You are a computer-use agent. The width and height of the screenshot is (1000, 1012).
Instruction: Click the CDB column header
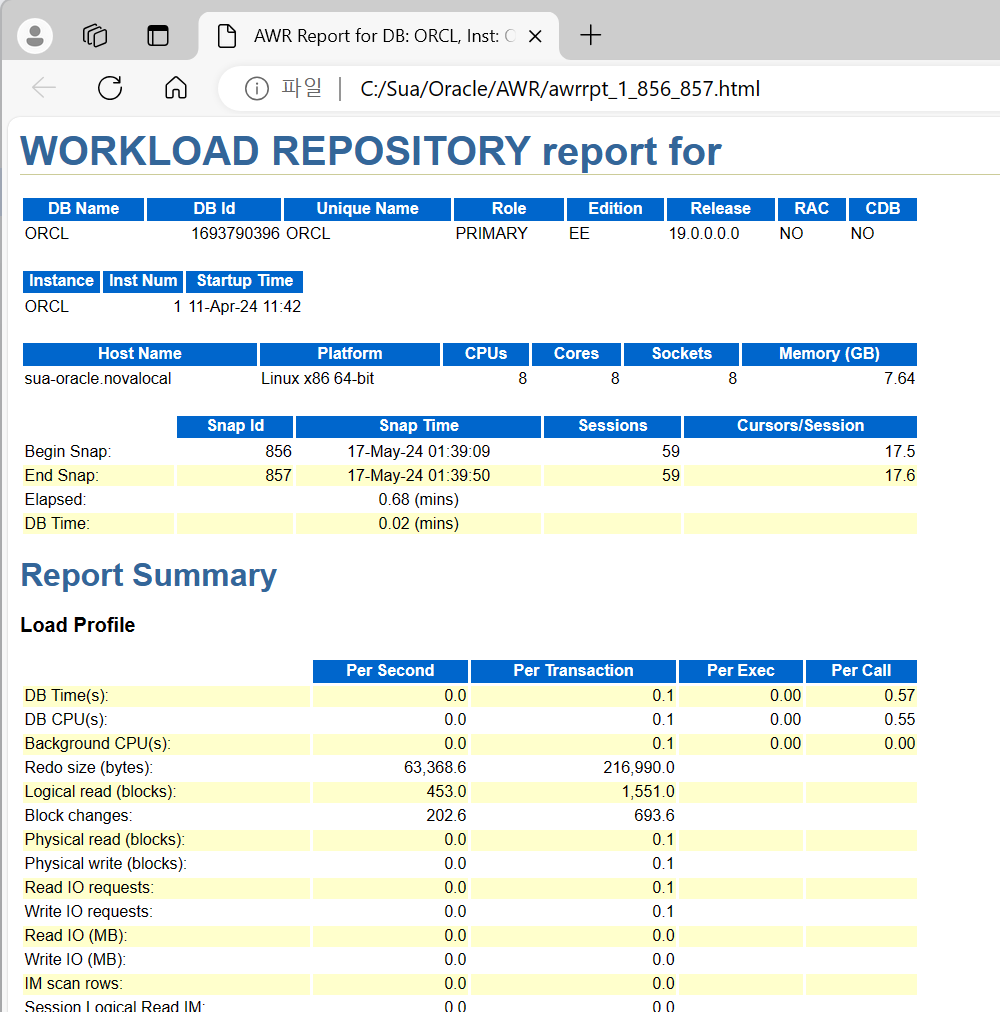883,208
